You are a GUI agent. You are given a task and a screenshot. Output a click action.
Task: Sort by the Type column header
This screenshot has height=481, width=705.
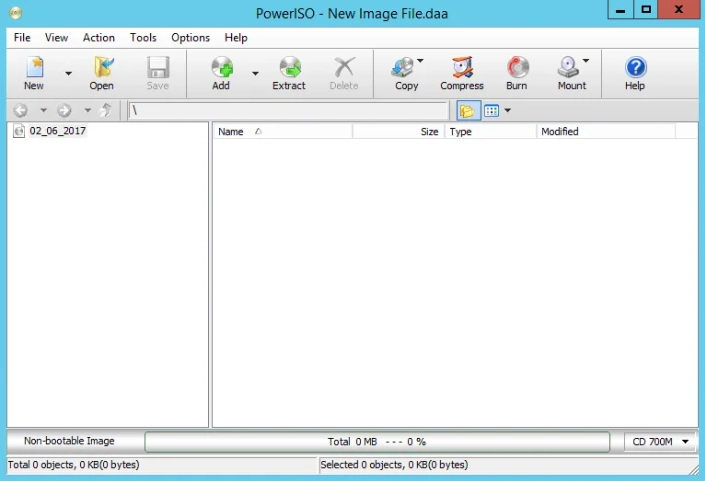pos(490,132)
